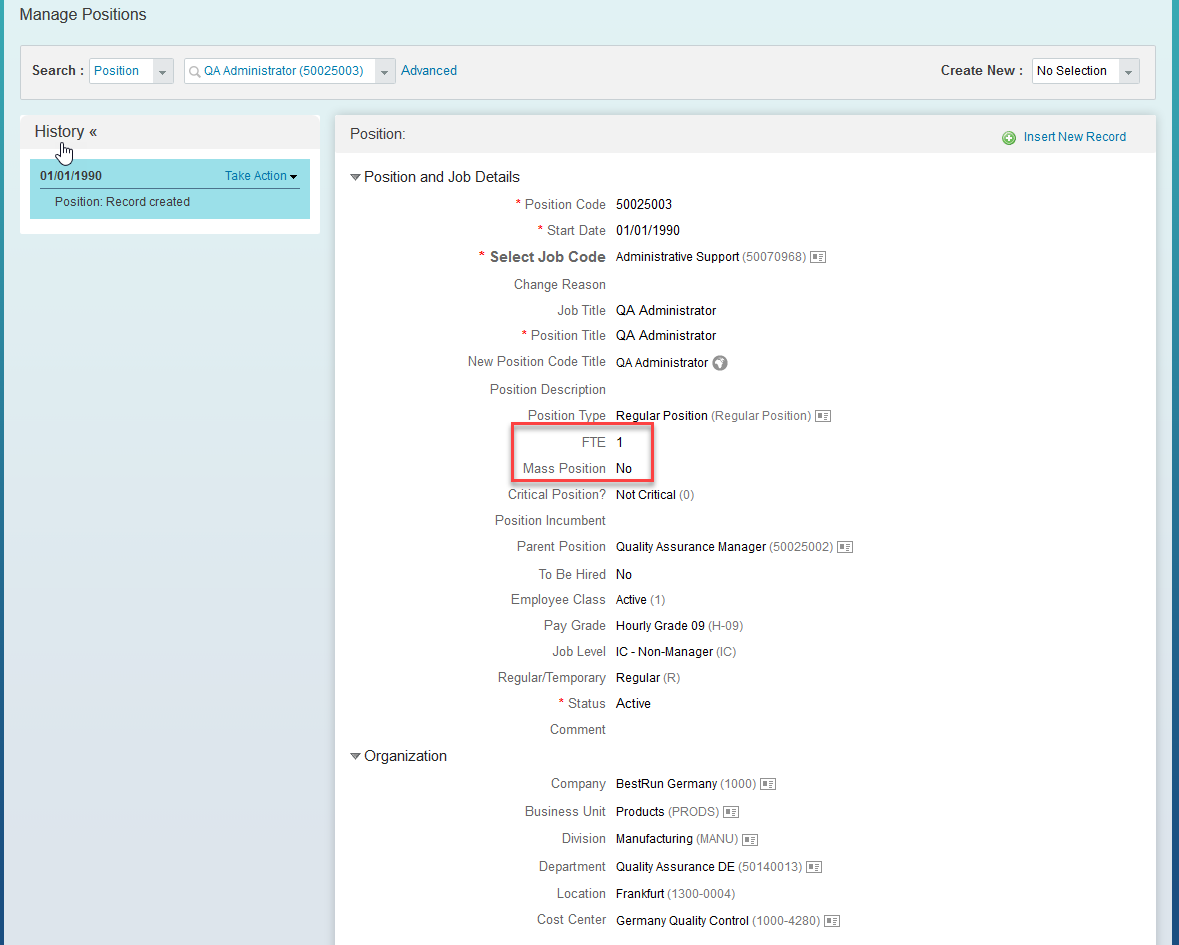Screen dimensions: 1179x945
Task: Open the Take Action menu
Action: pyautogui.click(x=261, y=176)
